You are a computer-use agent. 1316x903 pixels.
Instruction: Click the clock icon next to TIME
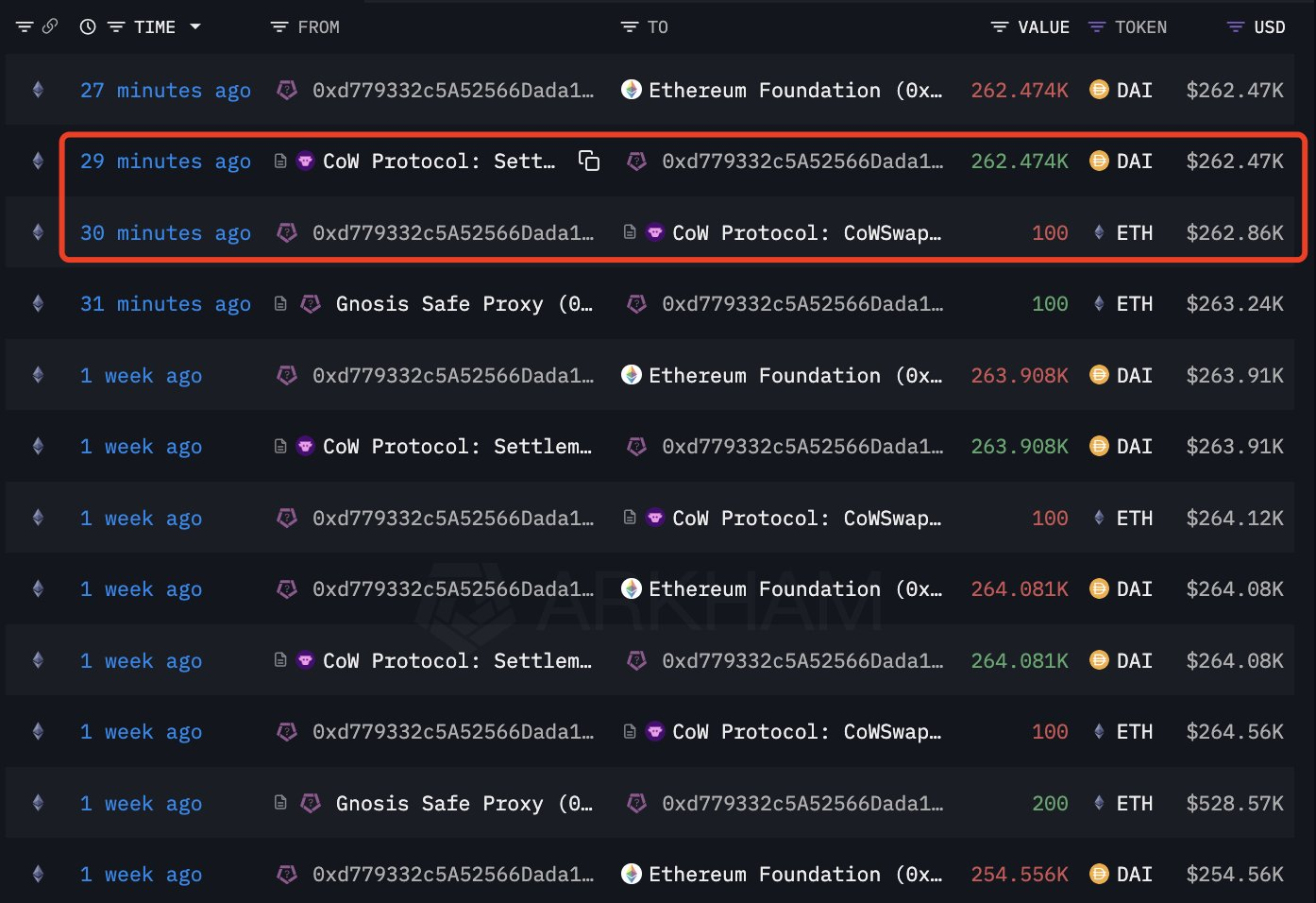[x=88, y=27]
